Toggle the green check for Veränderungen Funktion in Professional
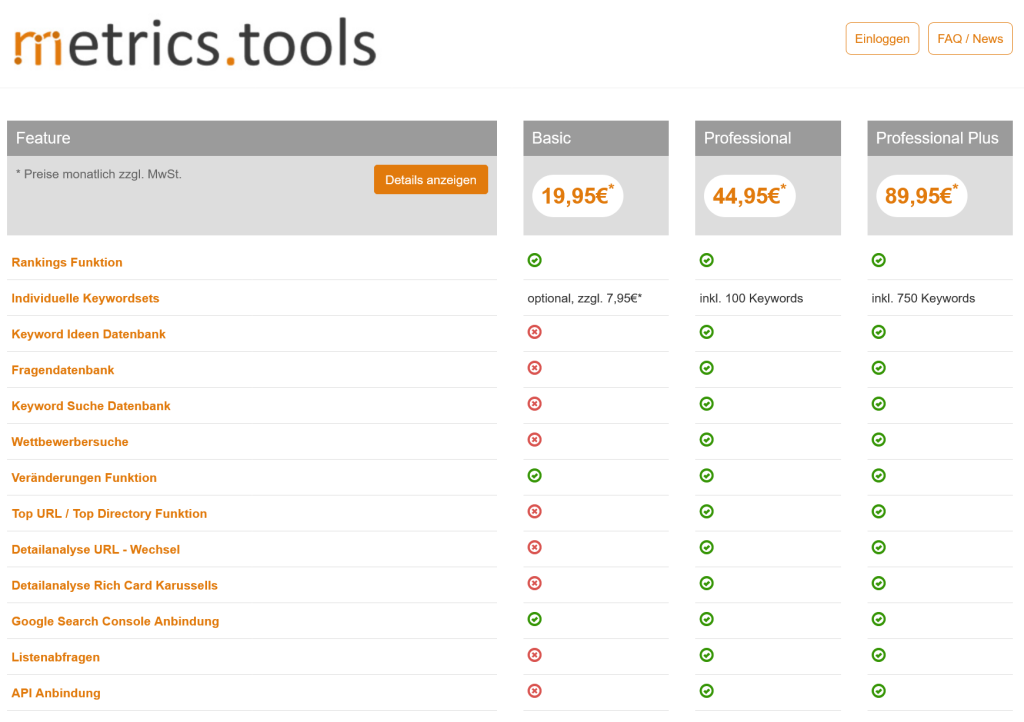 pos(706,476)
